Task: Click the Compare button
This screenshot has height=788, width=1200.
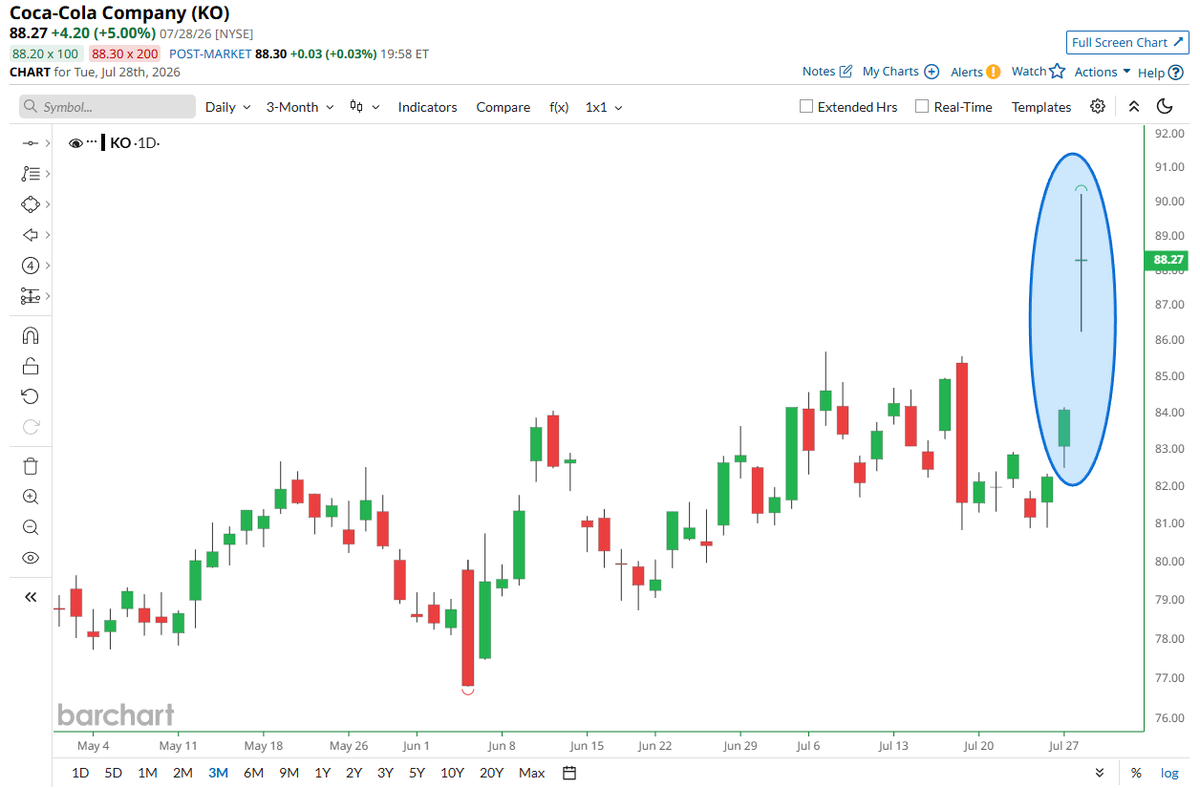Action: pos(503,107)
